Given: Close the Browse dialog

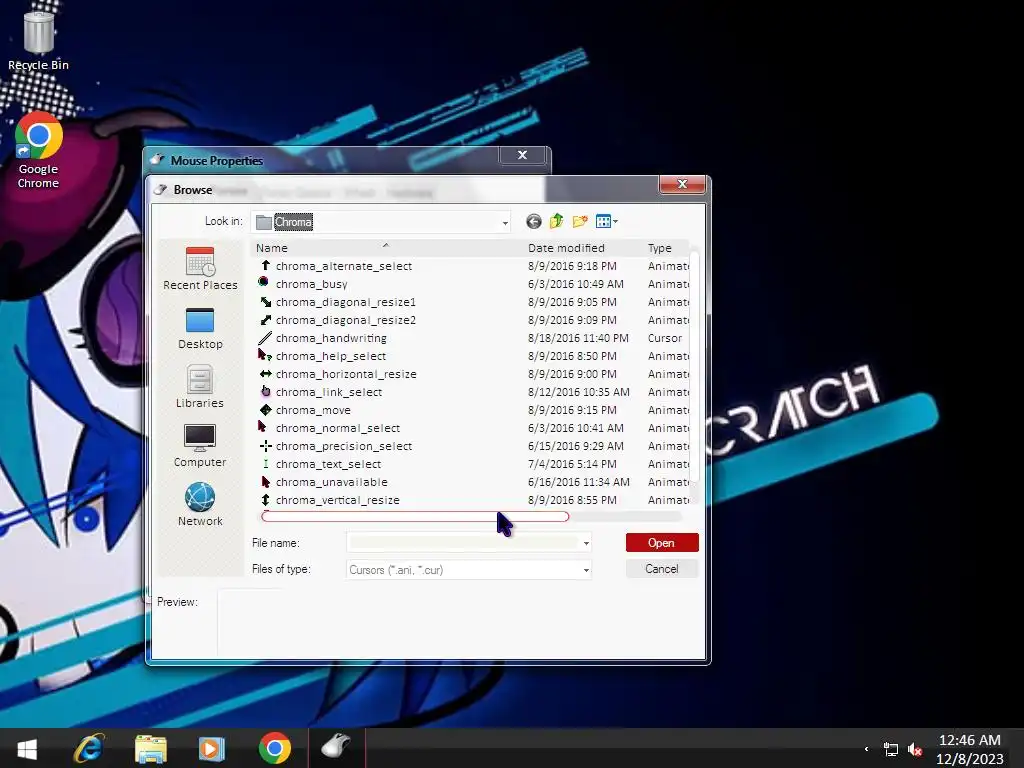Looking at the screenshot, I should coord(682,184).
